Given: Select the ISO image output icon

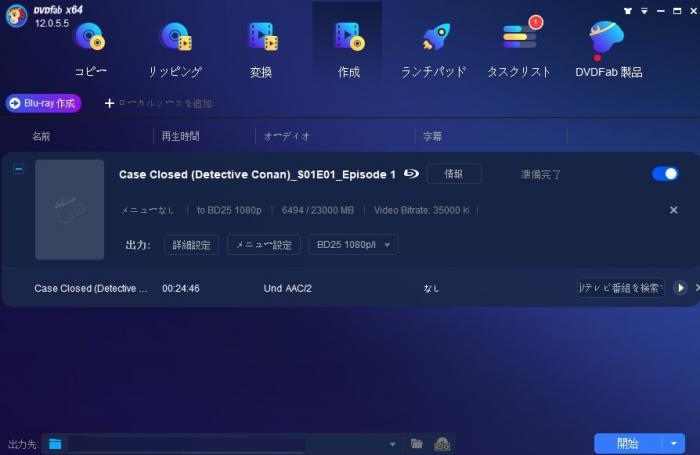Looking at the screenshot, I should tap(442, 444).
